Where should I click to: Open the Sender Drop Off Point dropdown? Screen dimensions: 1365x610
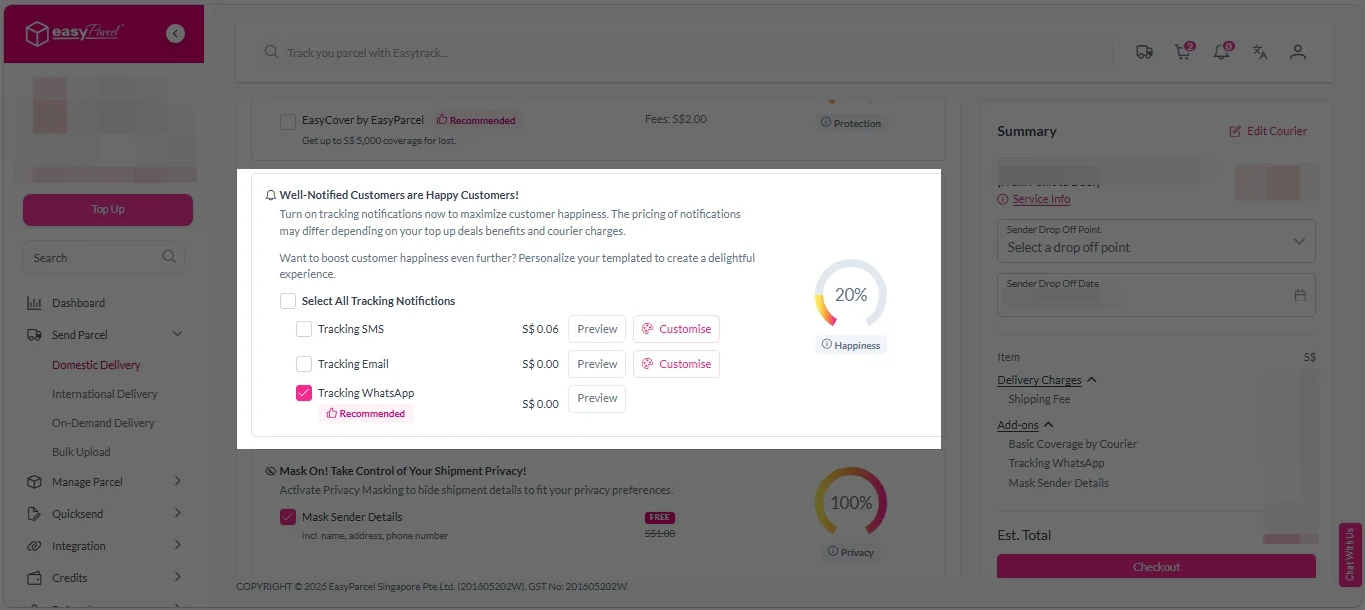point(1156,241)
